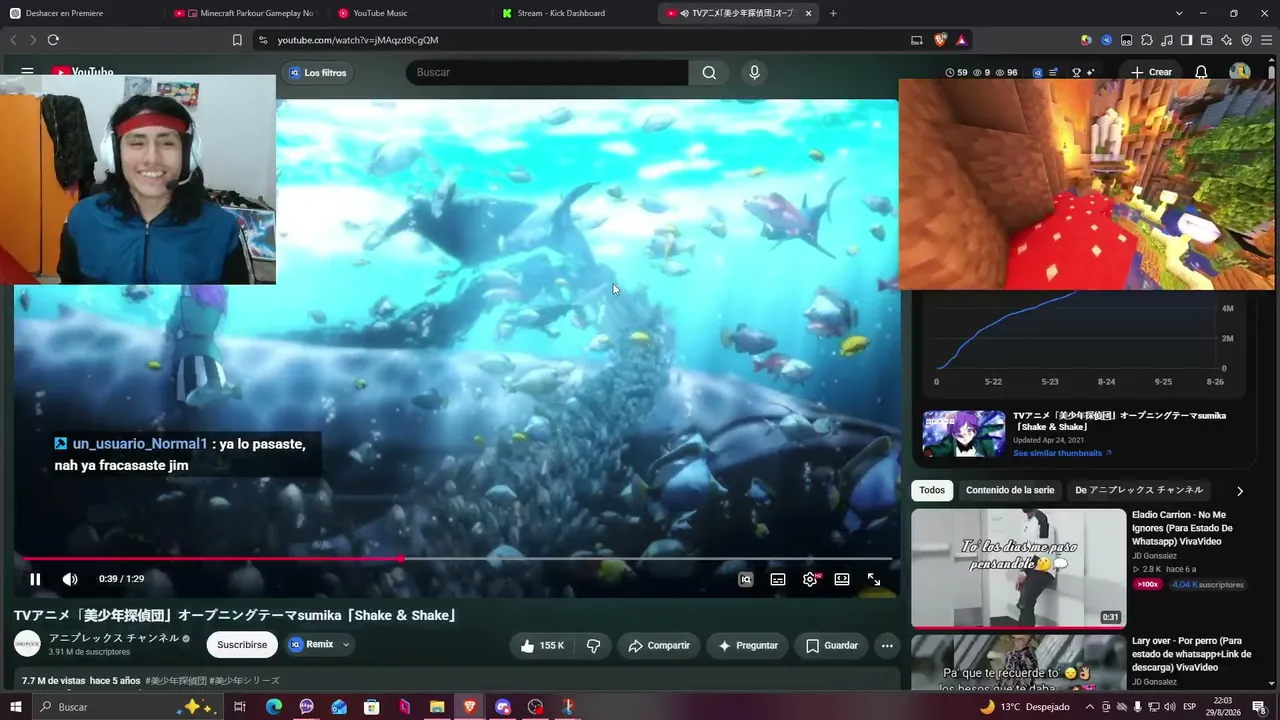Open the YouTube guide hamburger menu

[x=27, y=72]
